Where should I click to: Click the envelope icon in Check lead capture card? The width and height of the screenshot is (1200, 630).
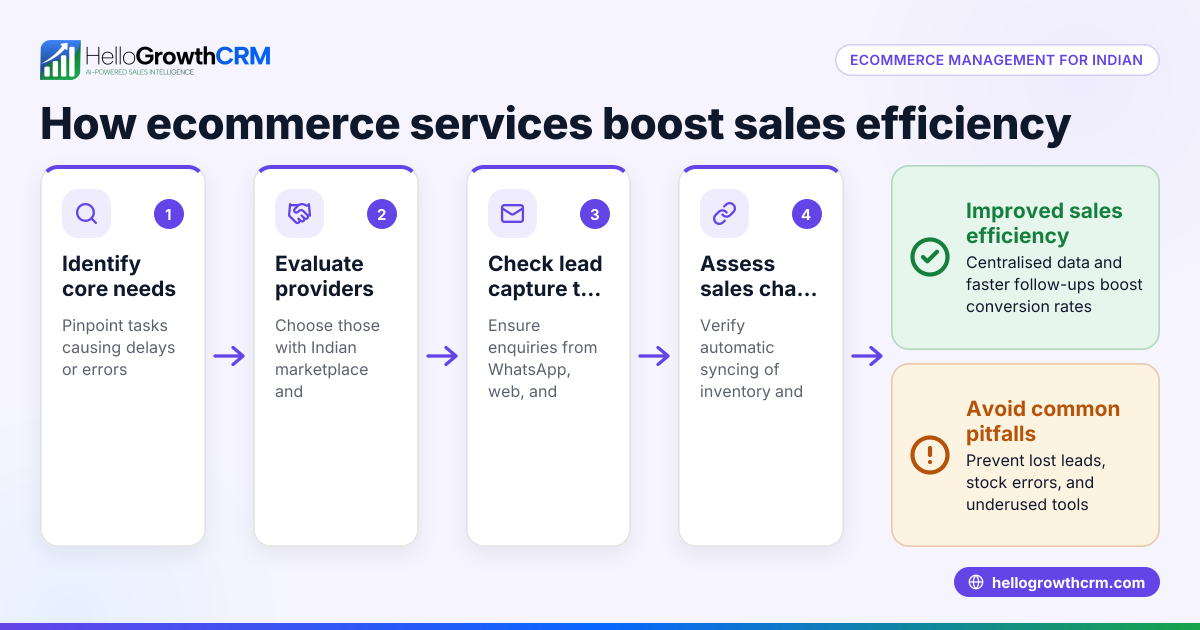512,214
